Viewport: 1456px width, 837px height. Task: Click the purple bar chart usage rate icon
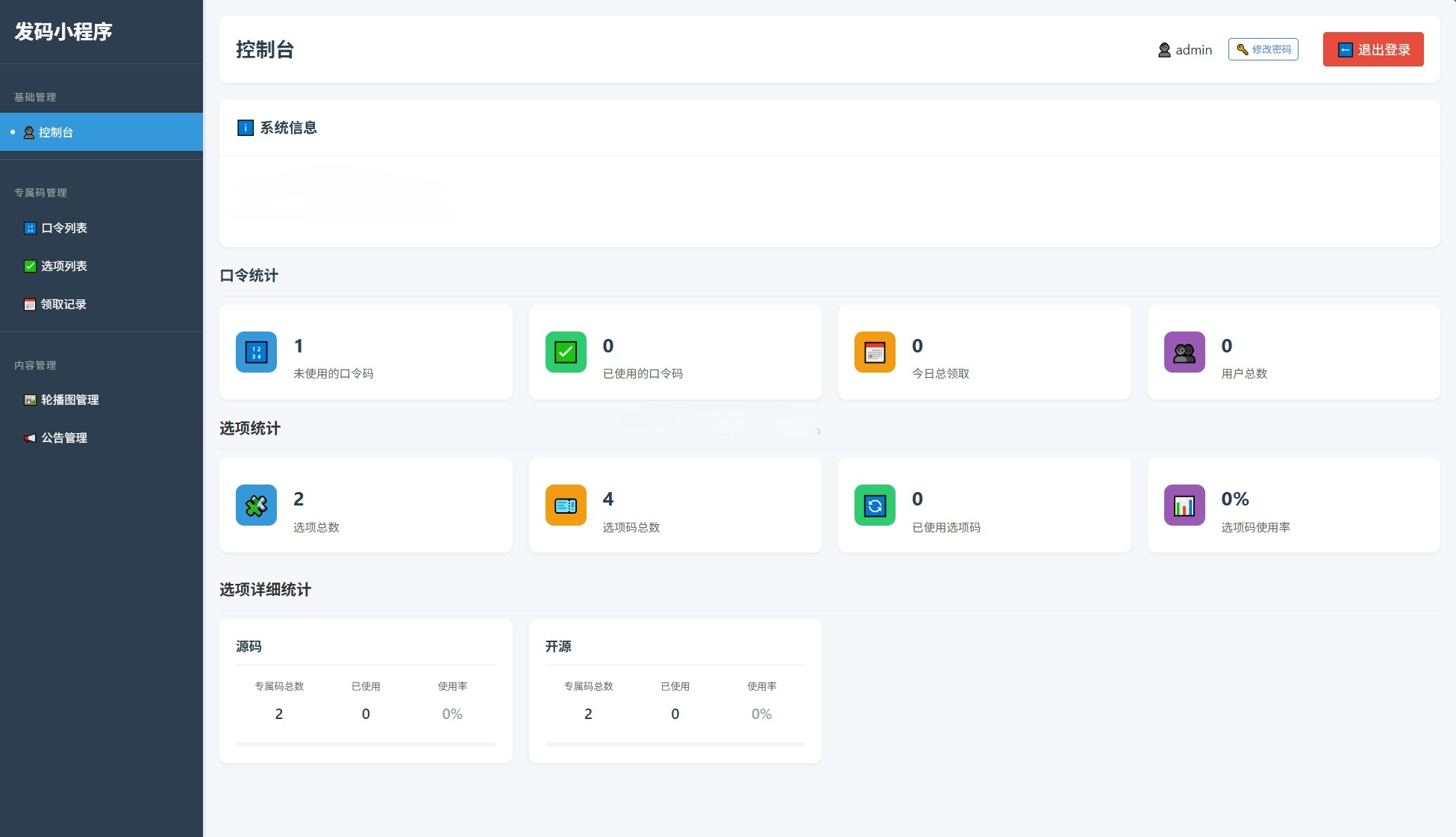click(1184, 505)
